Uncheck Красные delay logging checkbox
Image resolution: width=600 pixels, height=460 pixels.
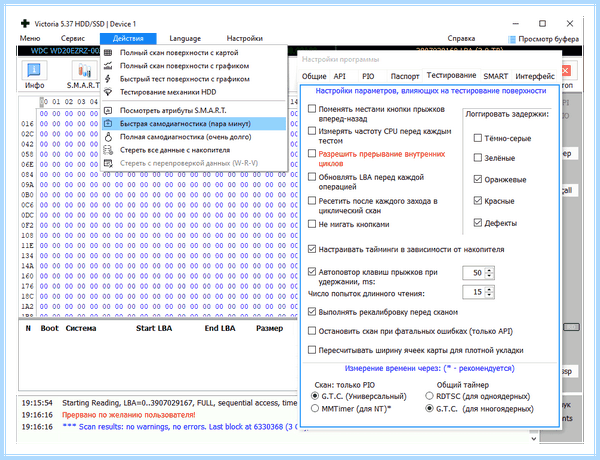point(478,201)
